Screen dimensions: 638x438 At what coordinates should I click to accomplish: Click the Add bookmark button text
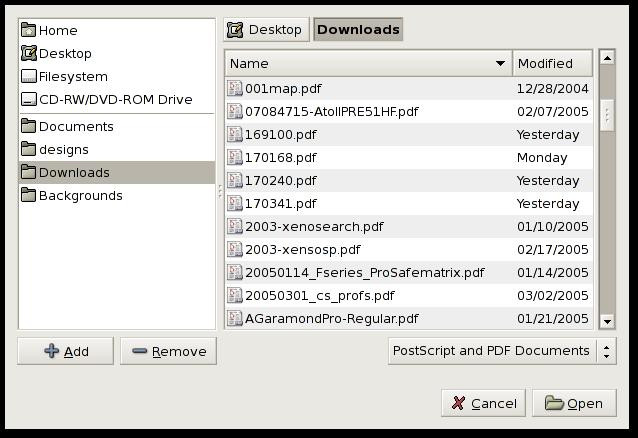click(76, 351)
